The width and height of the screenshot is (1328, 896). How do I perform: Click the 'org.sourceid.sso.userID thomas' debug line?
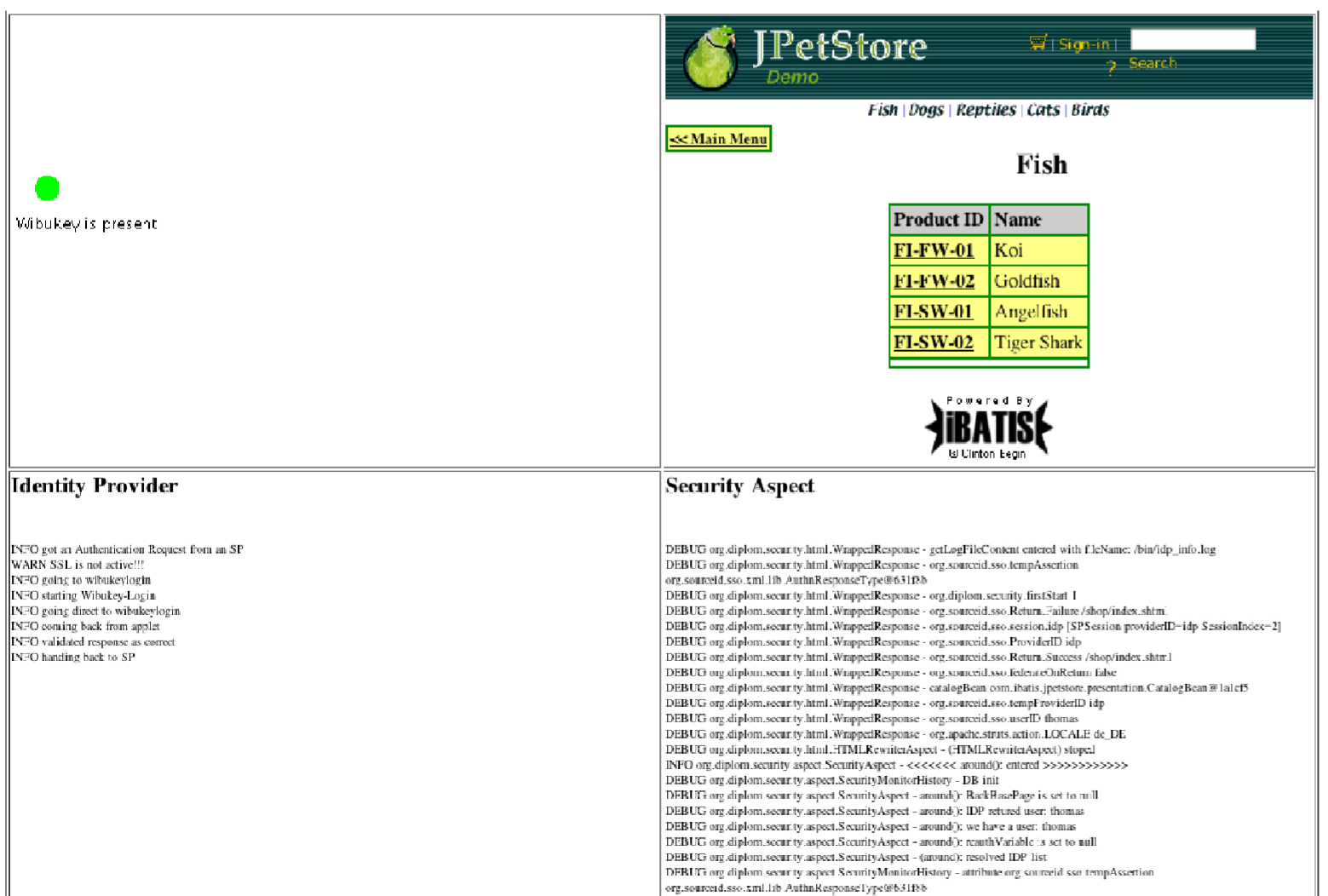coord(872,718)
